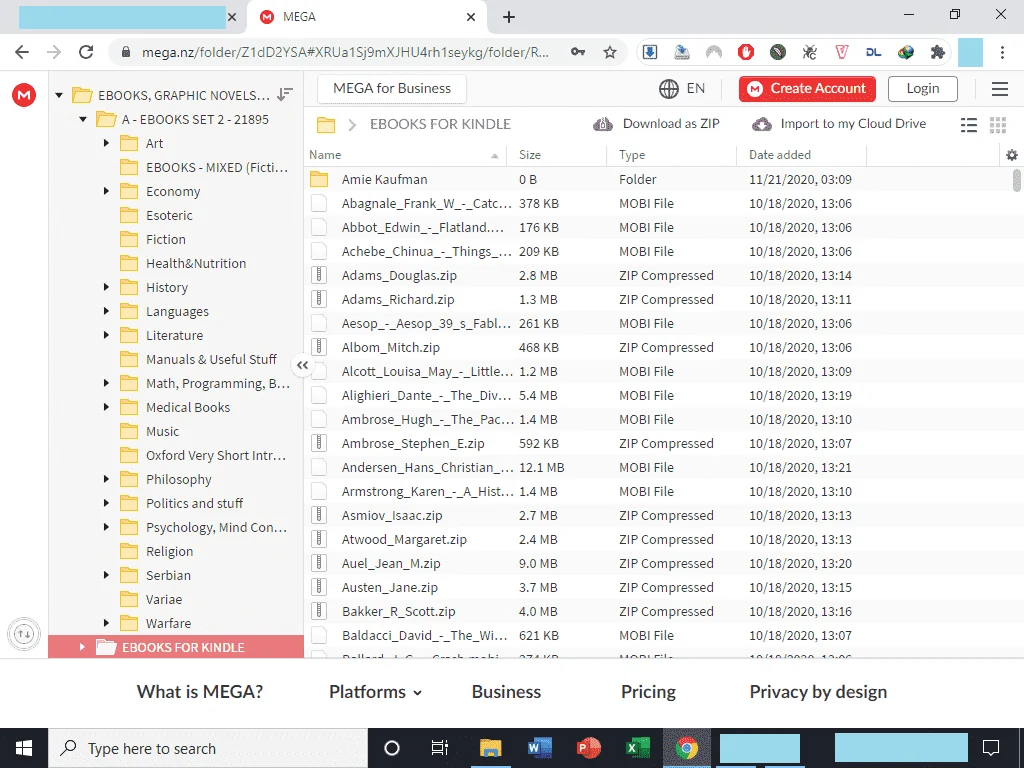The width and height of the screenshot is (1024, 768).
Task: Click the globe language icon
Action: 669,89
